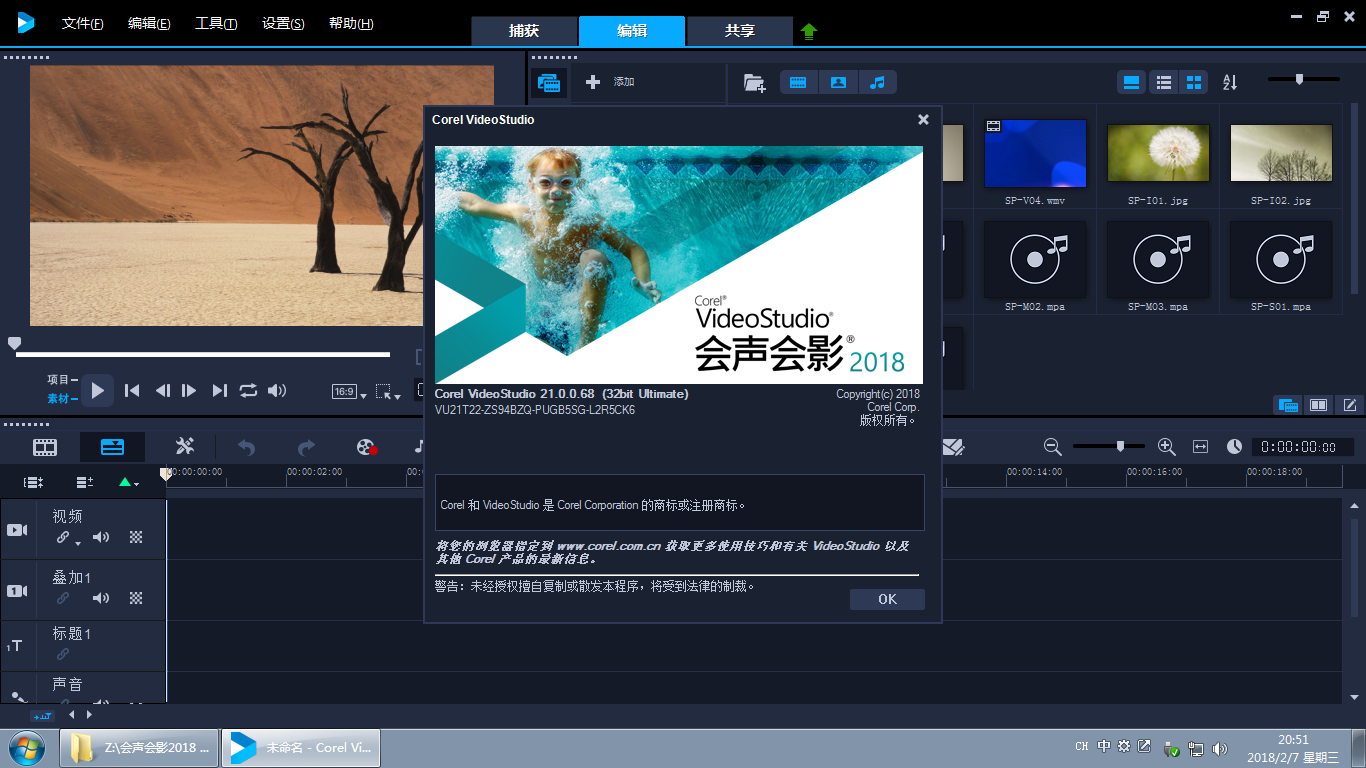
Task: Click the green upload arrow icon
Action: pyautogui.click(x=809, y=32)
